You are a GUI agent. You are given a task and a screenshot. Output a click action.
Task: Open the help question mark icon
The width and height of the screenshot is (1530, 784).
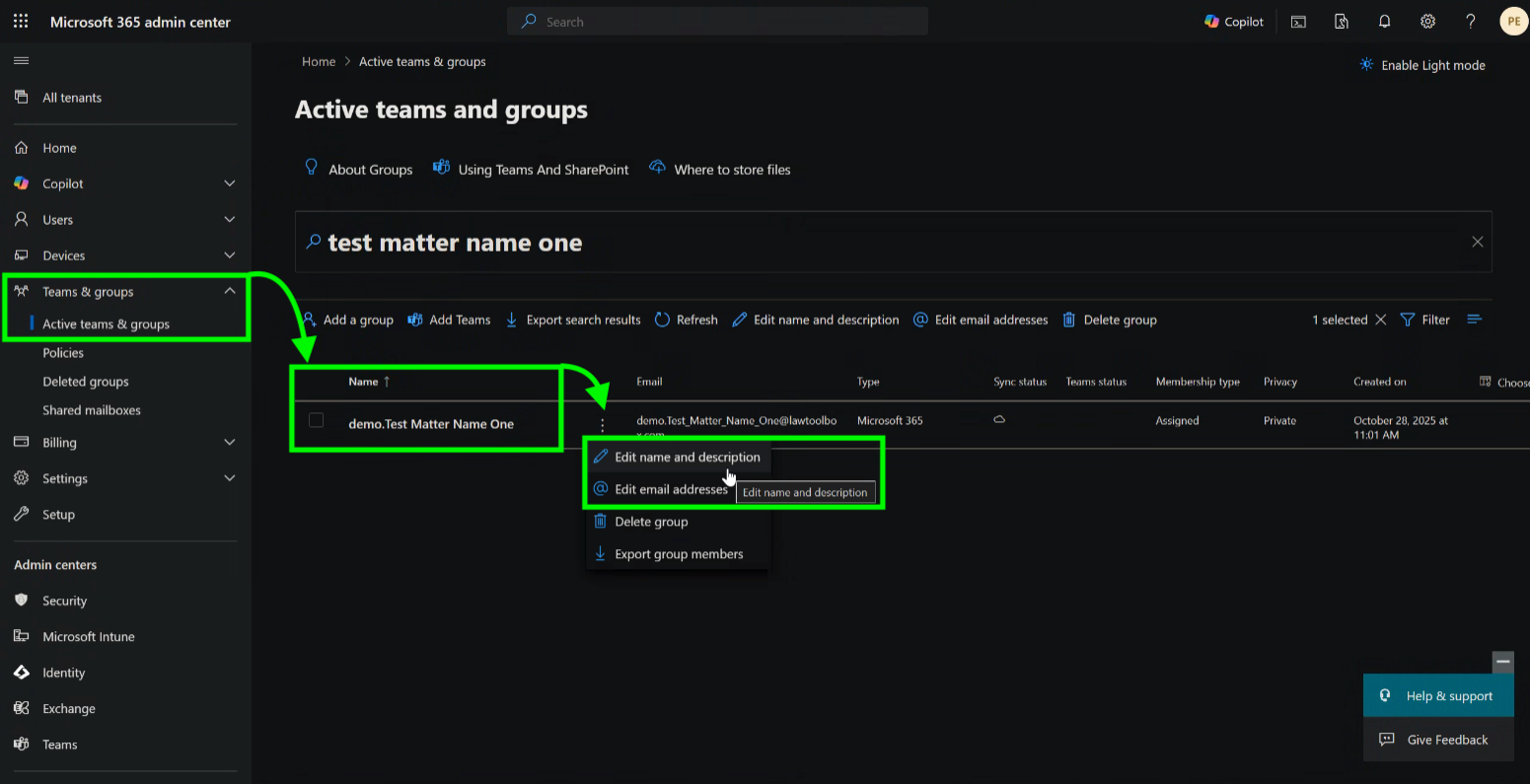[1471, 22]
